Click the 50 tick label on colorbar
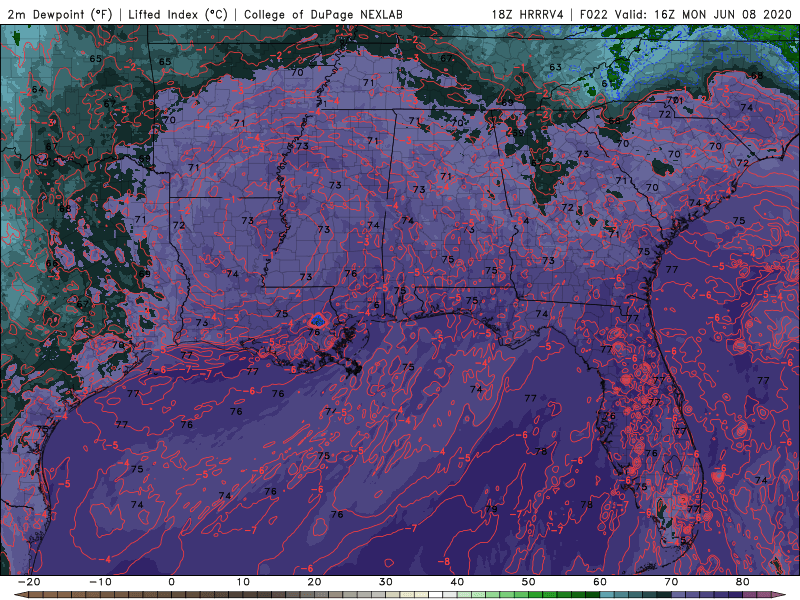The image size is (800, 600). (x=529, y=582)
